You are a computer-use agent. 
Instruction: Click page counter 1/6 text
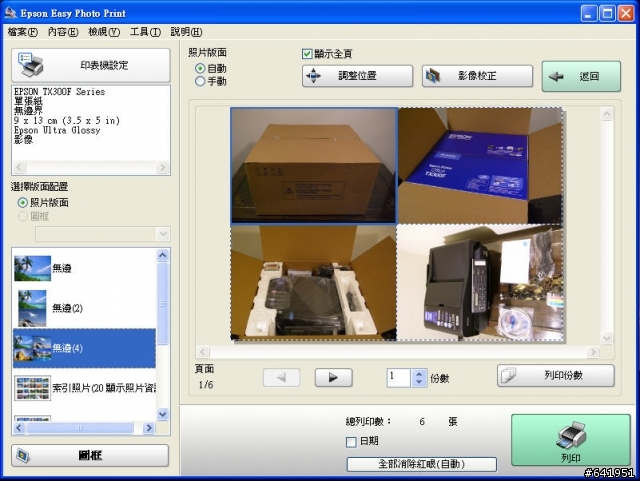point(206,385)
